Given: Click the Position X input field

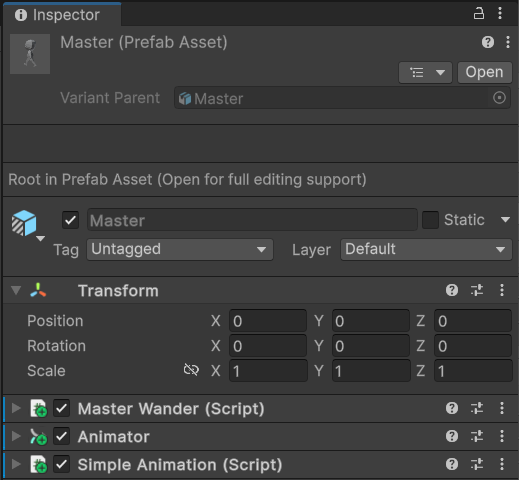Looking at the screenshot, I should tap(268, 321).
